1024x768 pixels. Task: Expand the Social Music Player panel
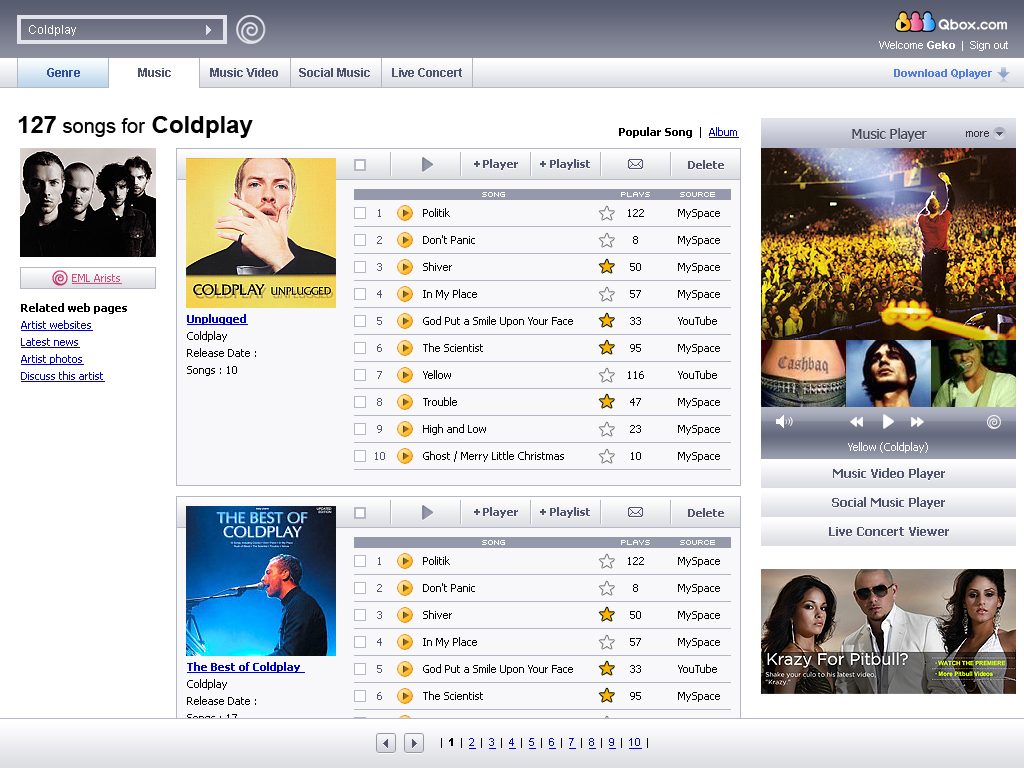point(888,502)
